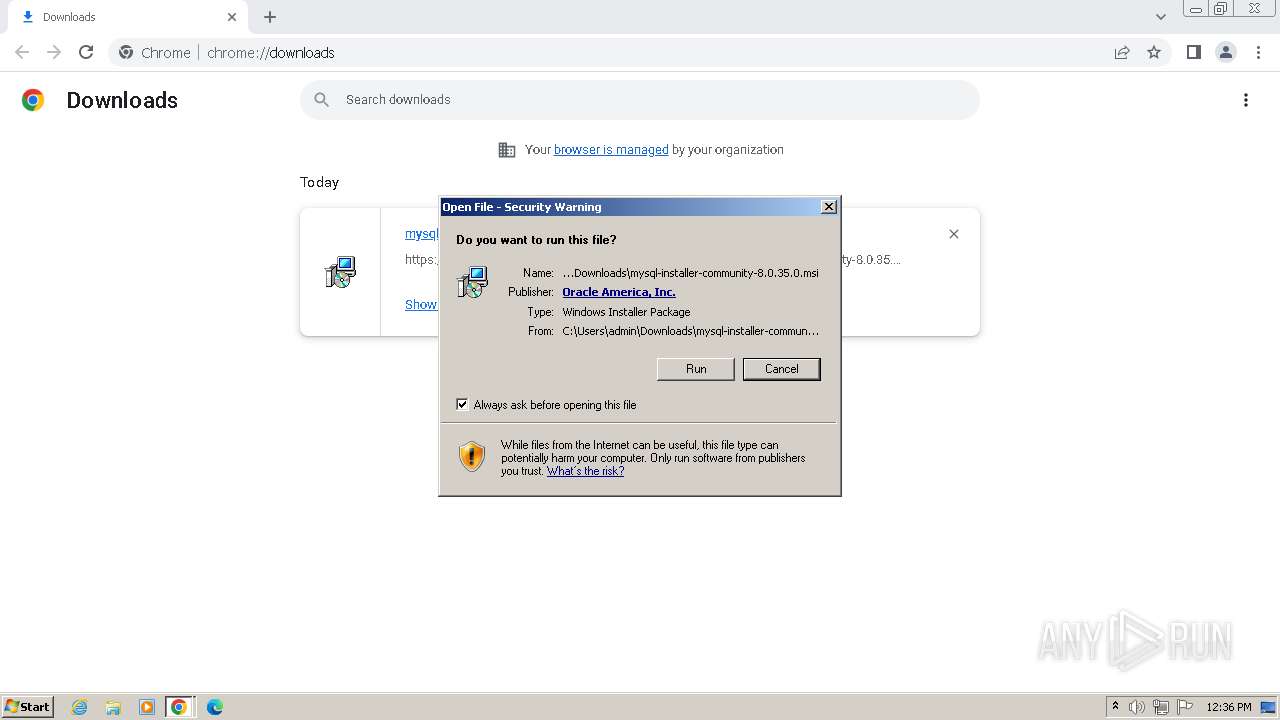Close the Security Warning dialog with X

828,207
